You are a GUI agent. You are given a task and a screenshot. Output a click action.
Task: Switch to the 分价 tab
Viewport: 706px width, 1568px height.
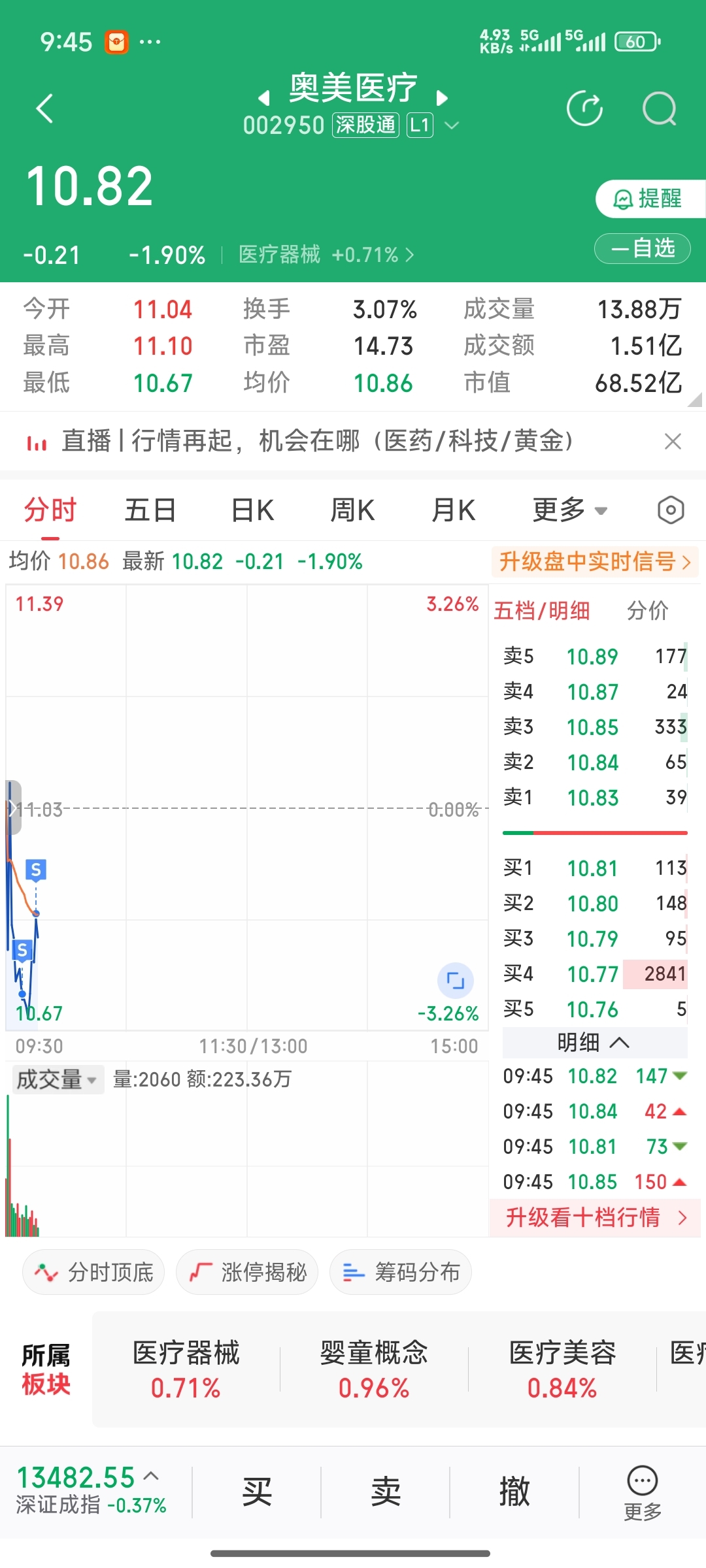[647, 610]
